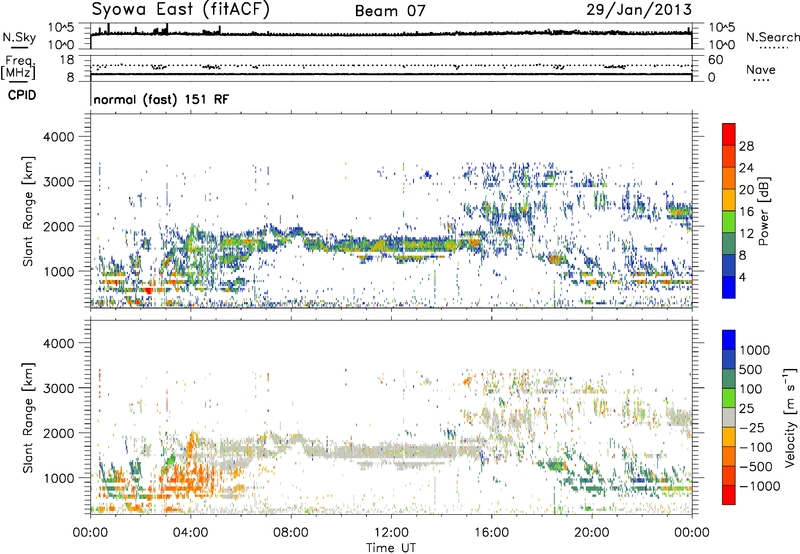Click the '08:00' time axis label
The width and height of the screenshot is (800, 554).
click(x=291, y=533)
